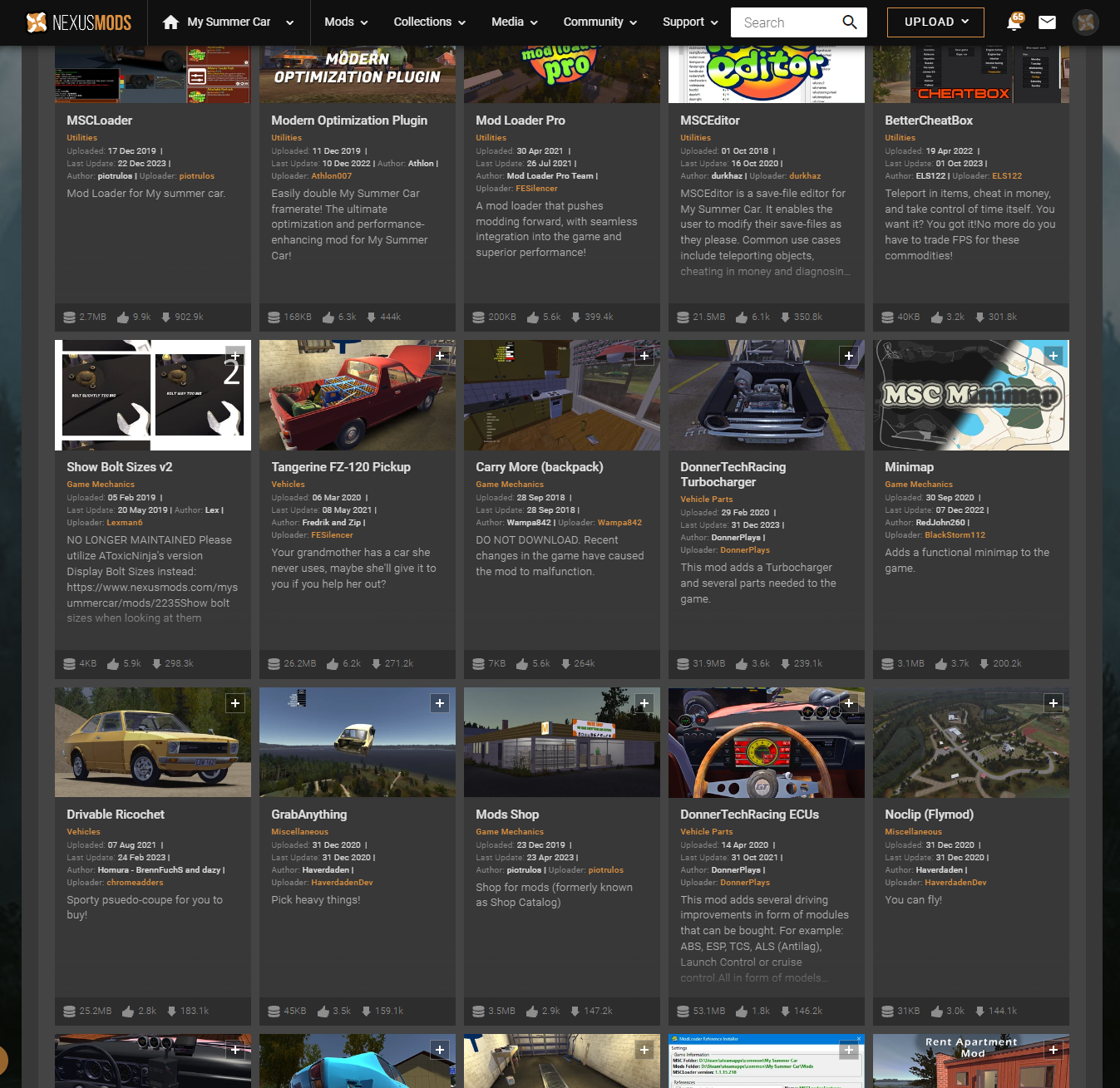
Task: Click the endorsements thumbs-up icon on MSCLoader
Action: pos(123,318)
